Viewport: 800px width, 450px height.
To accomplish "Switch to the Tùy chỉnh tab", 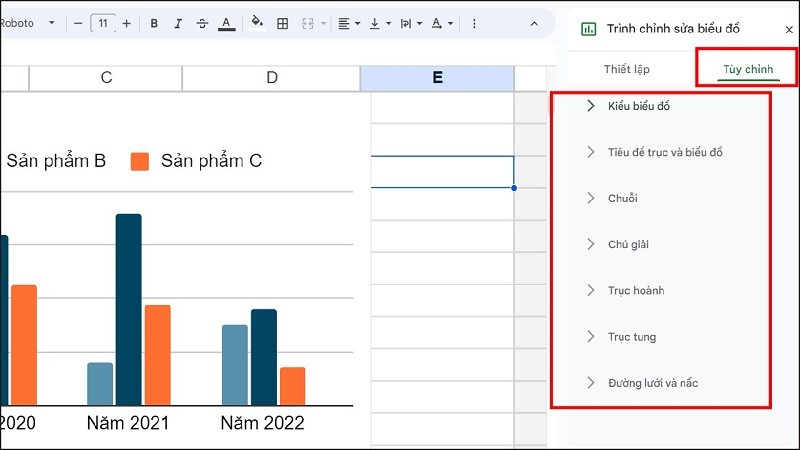I will click(x=748, y=69).
